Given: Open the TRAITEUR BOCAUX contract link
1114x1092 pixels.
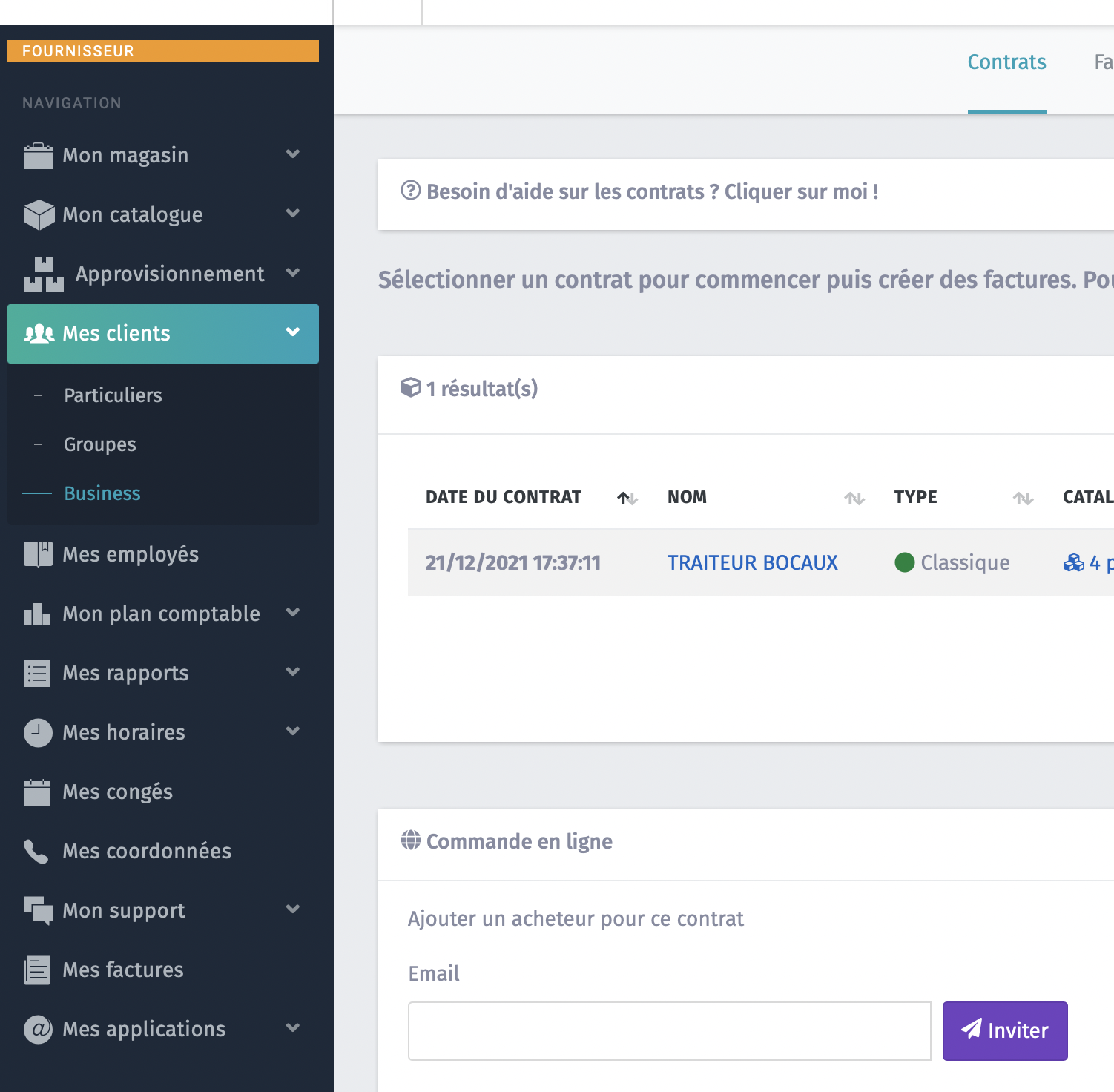Looking at the screenshot, I should (752, 563).
